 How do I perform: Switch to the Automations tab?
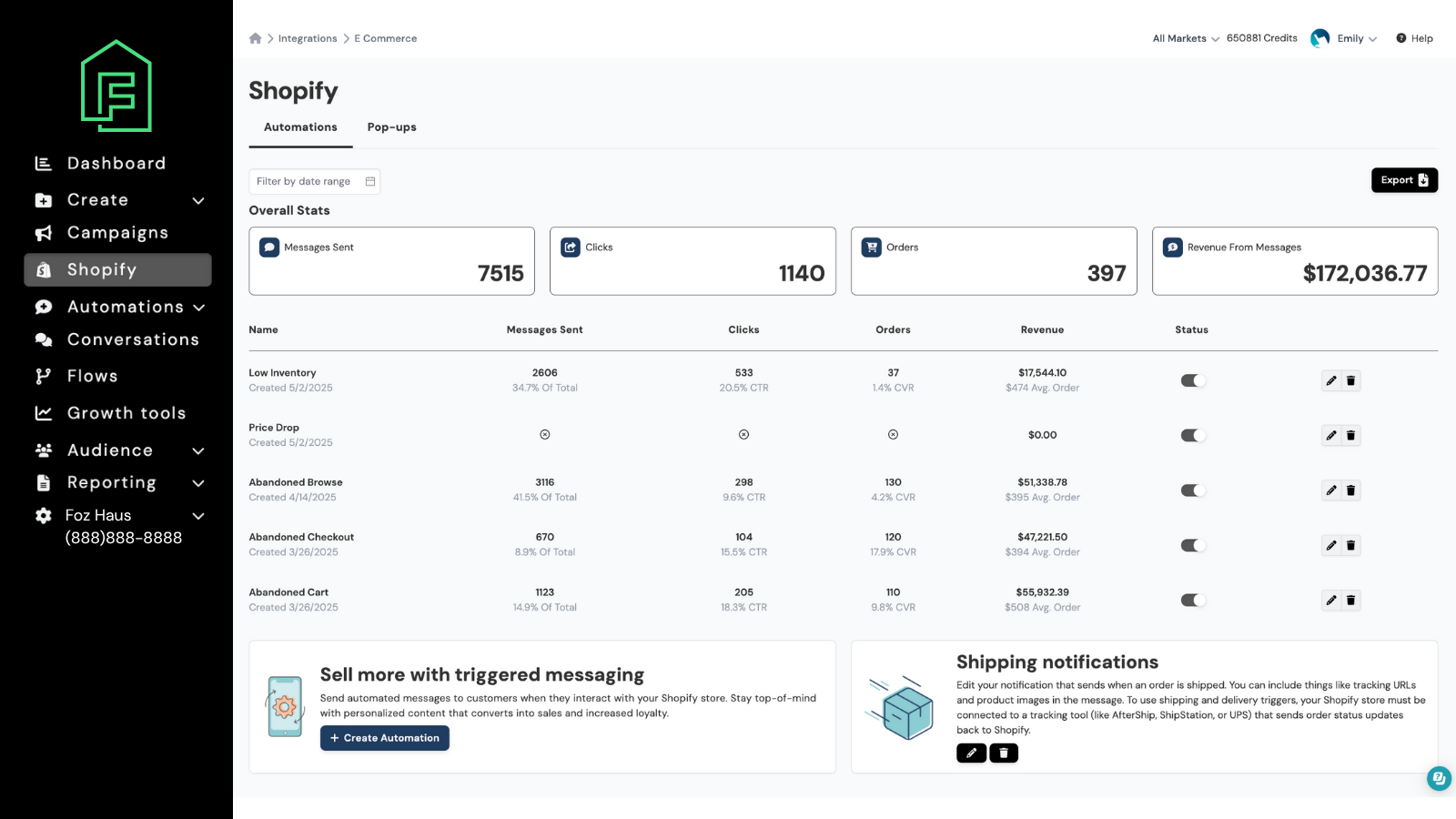(300, 127)
